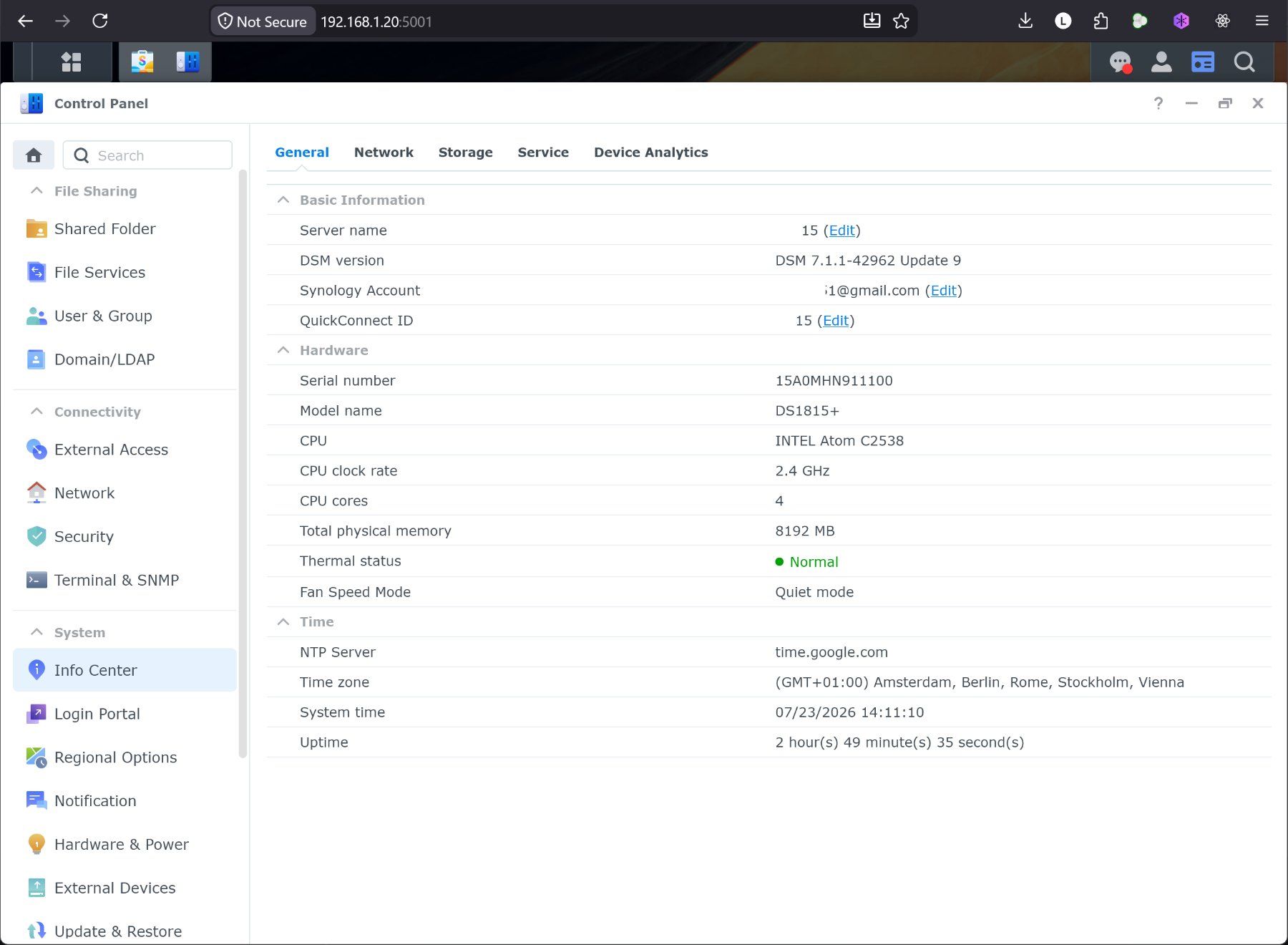This screenshot has width=1288, height=945.
Task: Open the user options person icon
Action: point(1161,62)
